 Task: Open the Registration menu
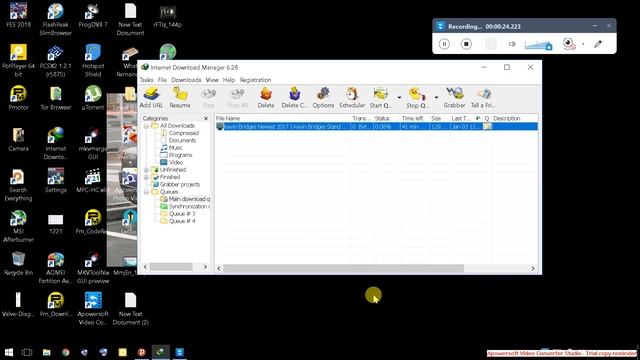(255, 80)
